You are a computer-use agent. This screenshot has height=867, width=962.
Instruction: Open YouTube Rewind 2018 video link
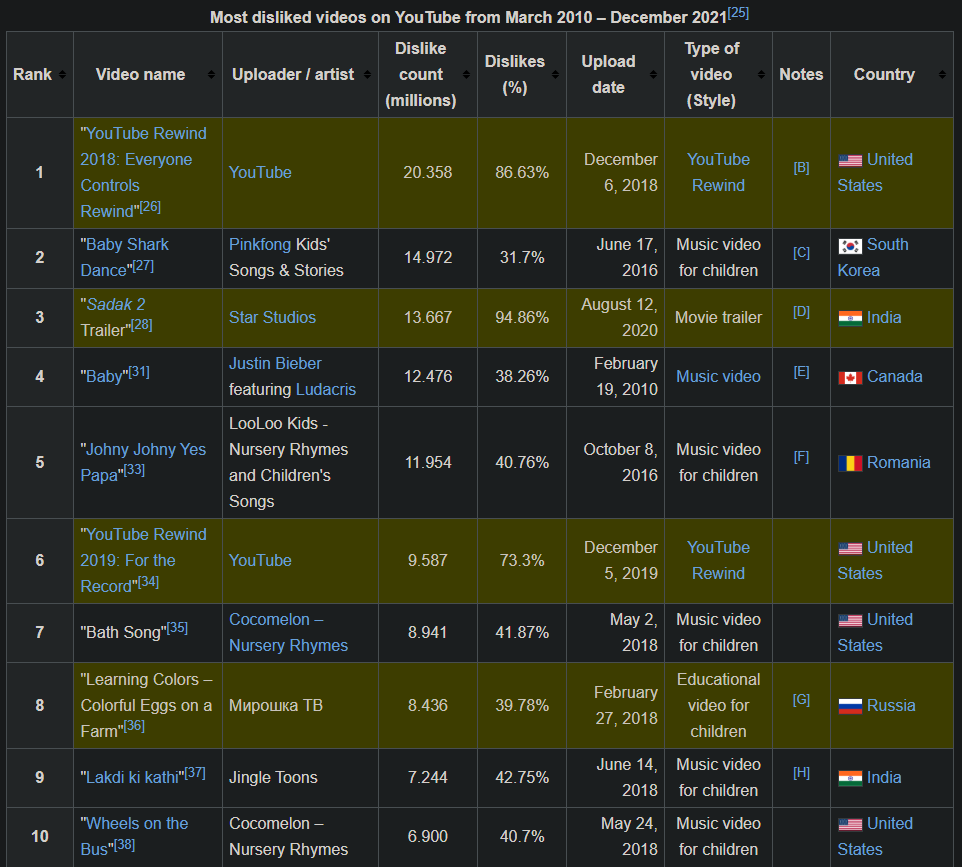(144, 172)
